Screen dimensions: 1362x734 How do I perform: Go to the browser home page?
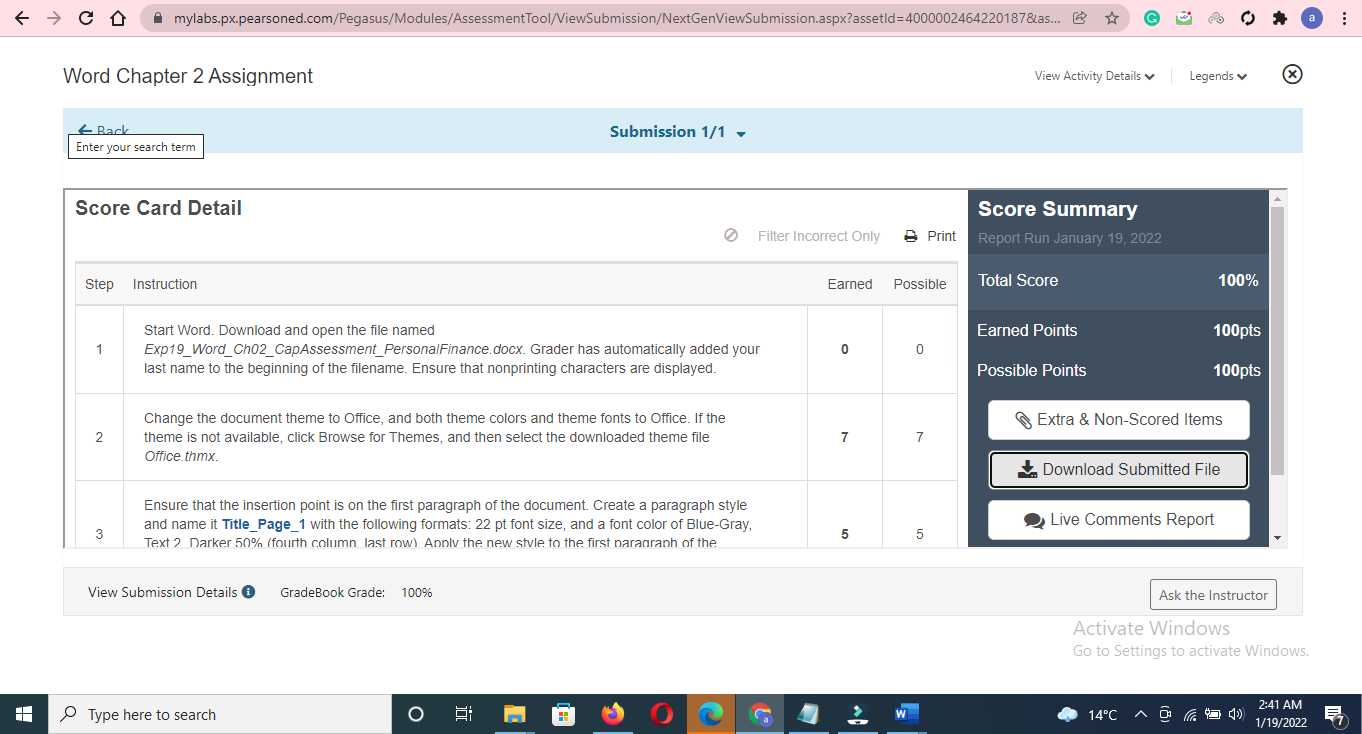pos(117,18)
